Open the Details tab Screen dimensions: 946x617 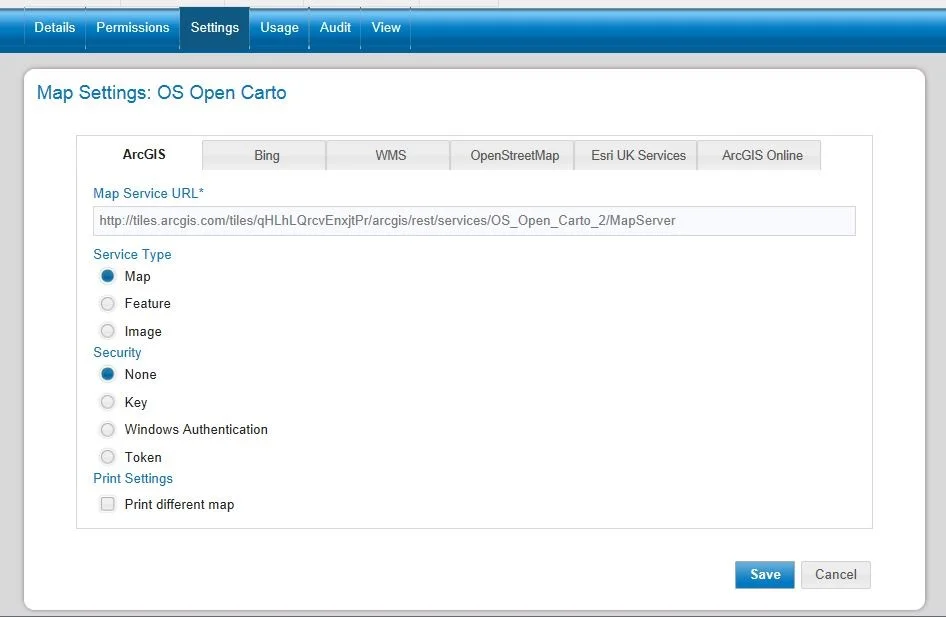click(x=55, y=28)
